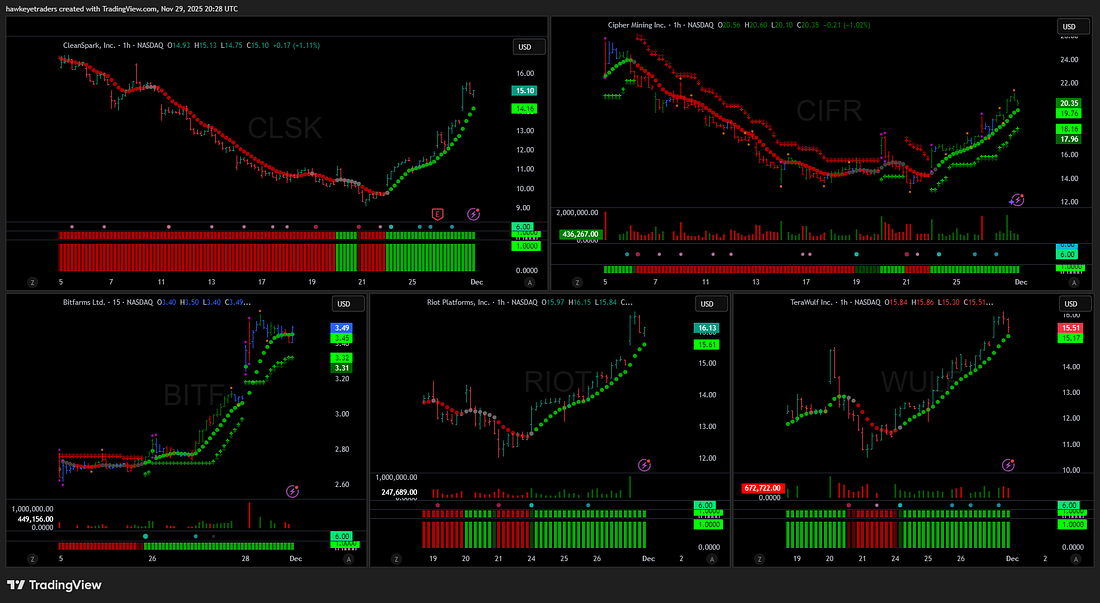Click the 'Bitfarms Ltd.' chart title
Image resolution: width=1100 pixels, height=603 pixels.
83,302
